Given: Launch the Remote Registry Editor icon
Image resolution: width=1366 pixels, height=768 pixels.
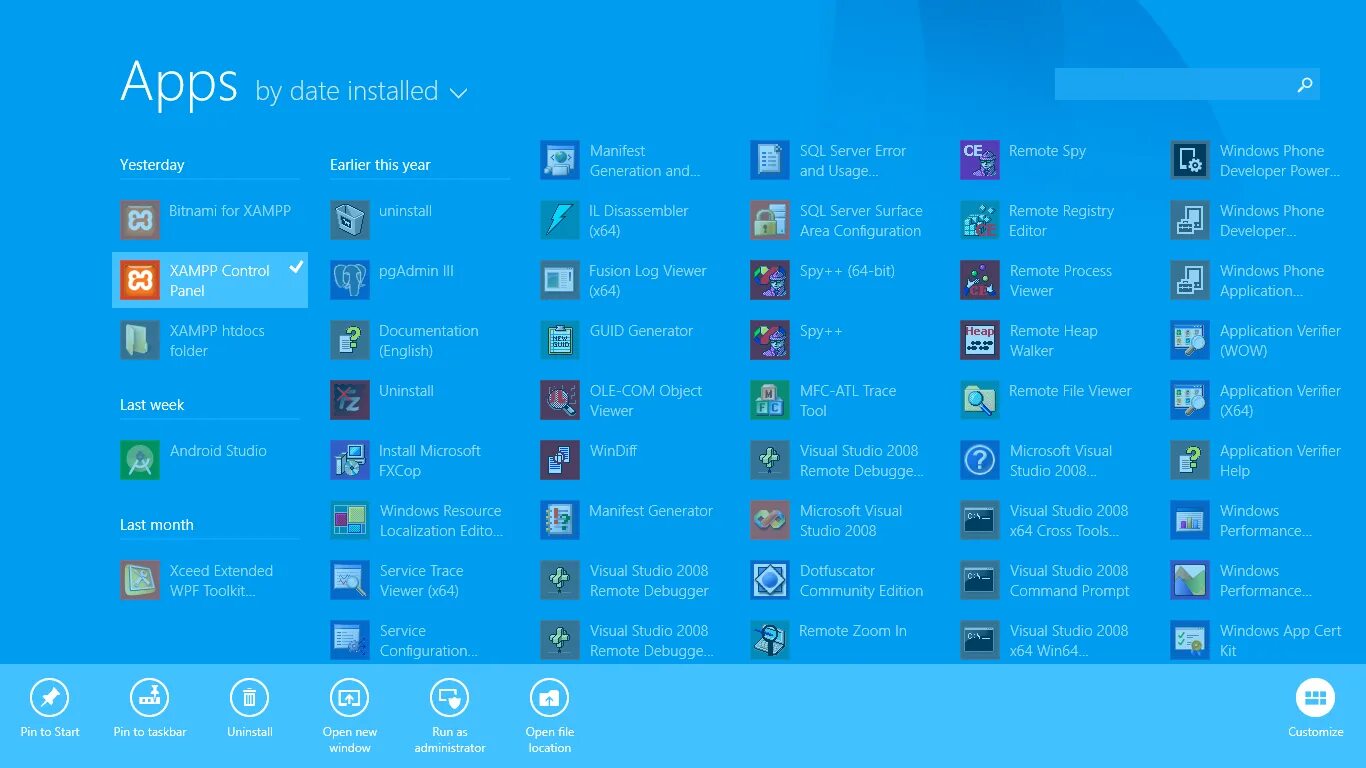Looking at the screenshot, I should (980, 220).
